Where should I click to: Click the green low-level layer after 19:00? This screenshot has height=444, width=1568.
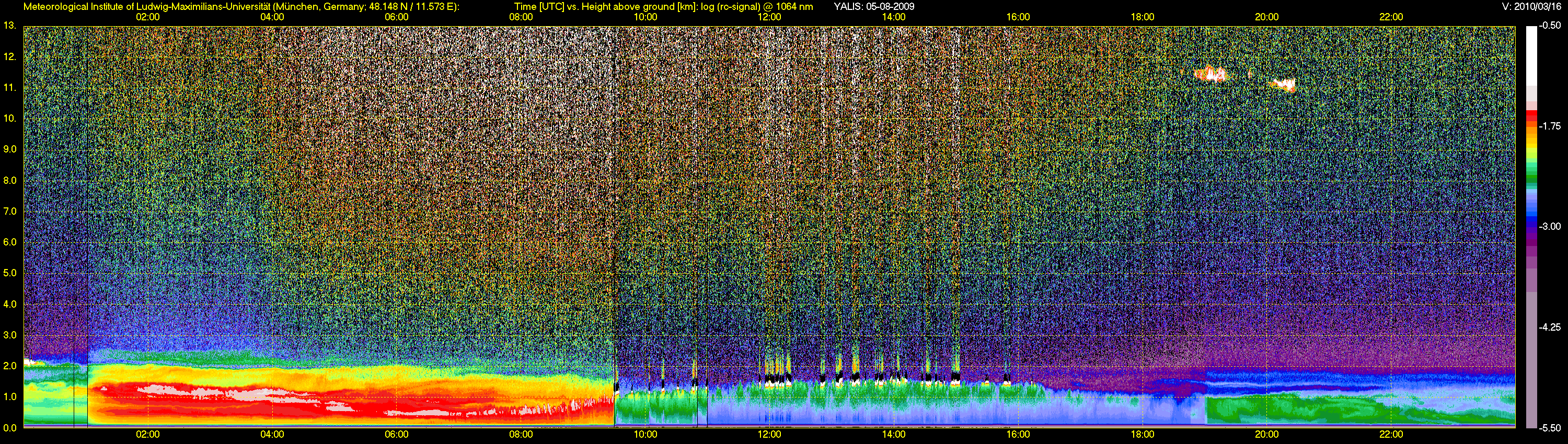pos(1278,408)
